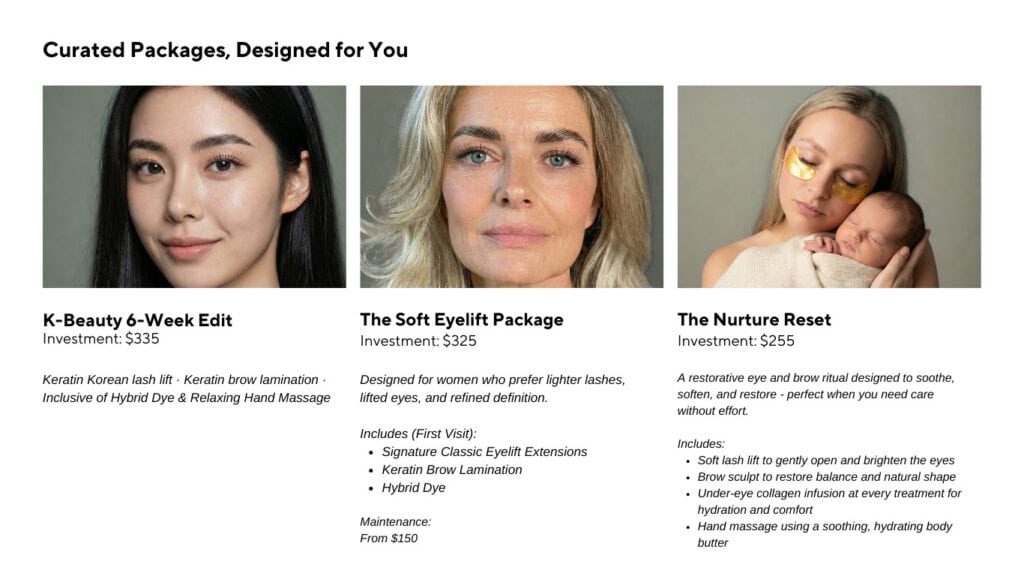Select the Nurture Reset mother and baby image
The height and width of the screenshot is (576, 1024).
[x=829, y=187]
